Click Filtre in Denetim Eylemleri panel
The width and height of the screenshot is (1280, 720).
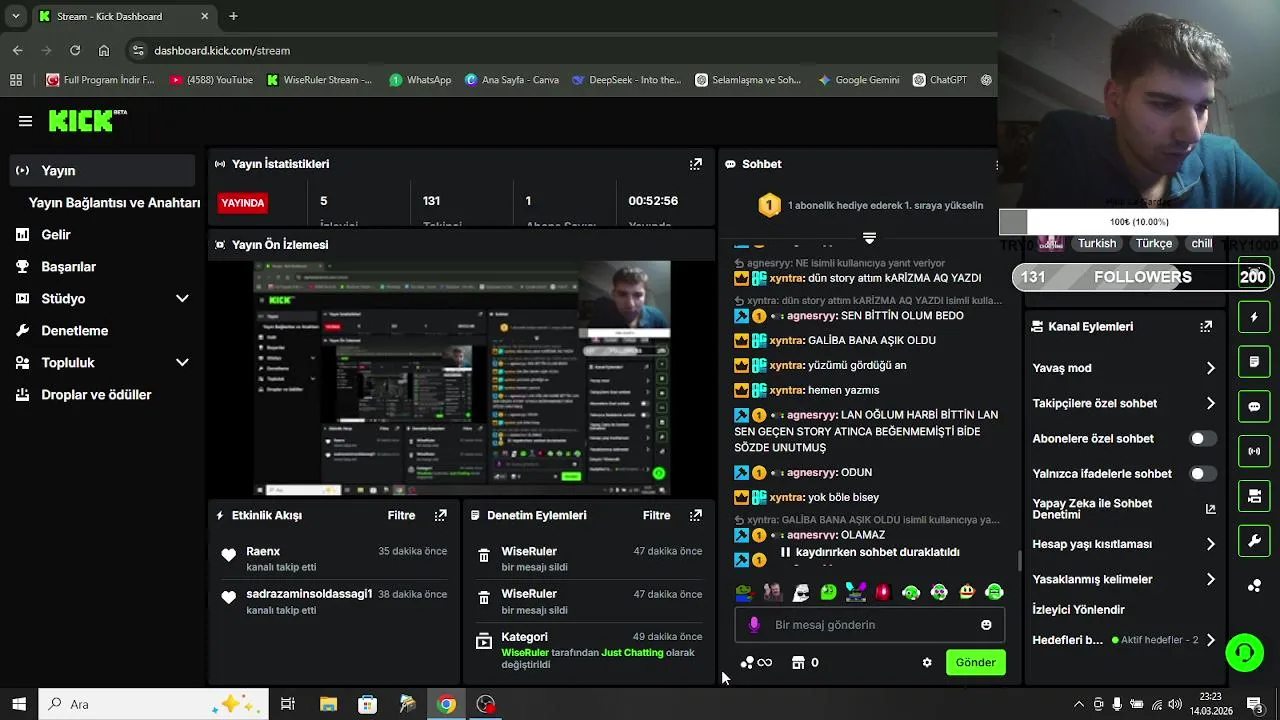pyautogui.click(x=656, y=515)
